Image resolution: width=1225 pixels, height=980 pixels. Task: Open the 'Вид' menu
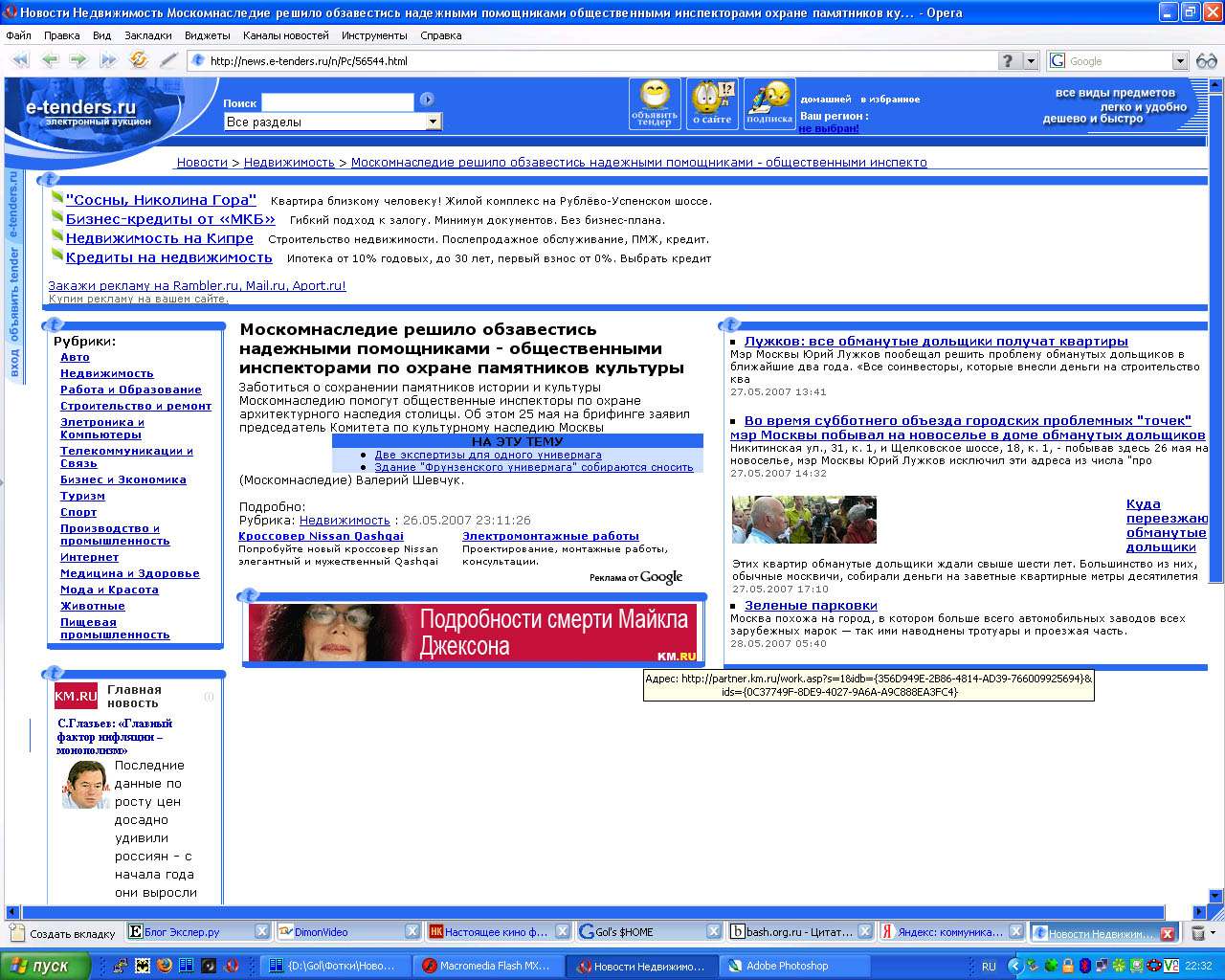pyautogui.click(x=102, y=35)
